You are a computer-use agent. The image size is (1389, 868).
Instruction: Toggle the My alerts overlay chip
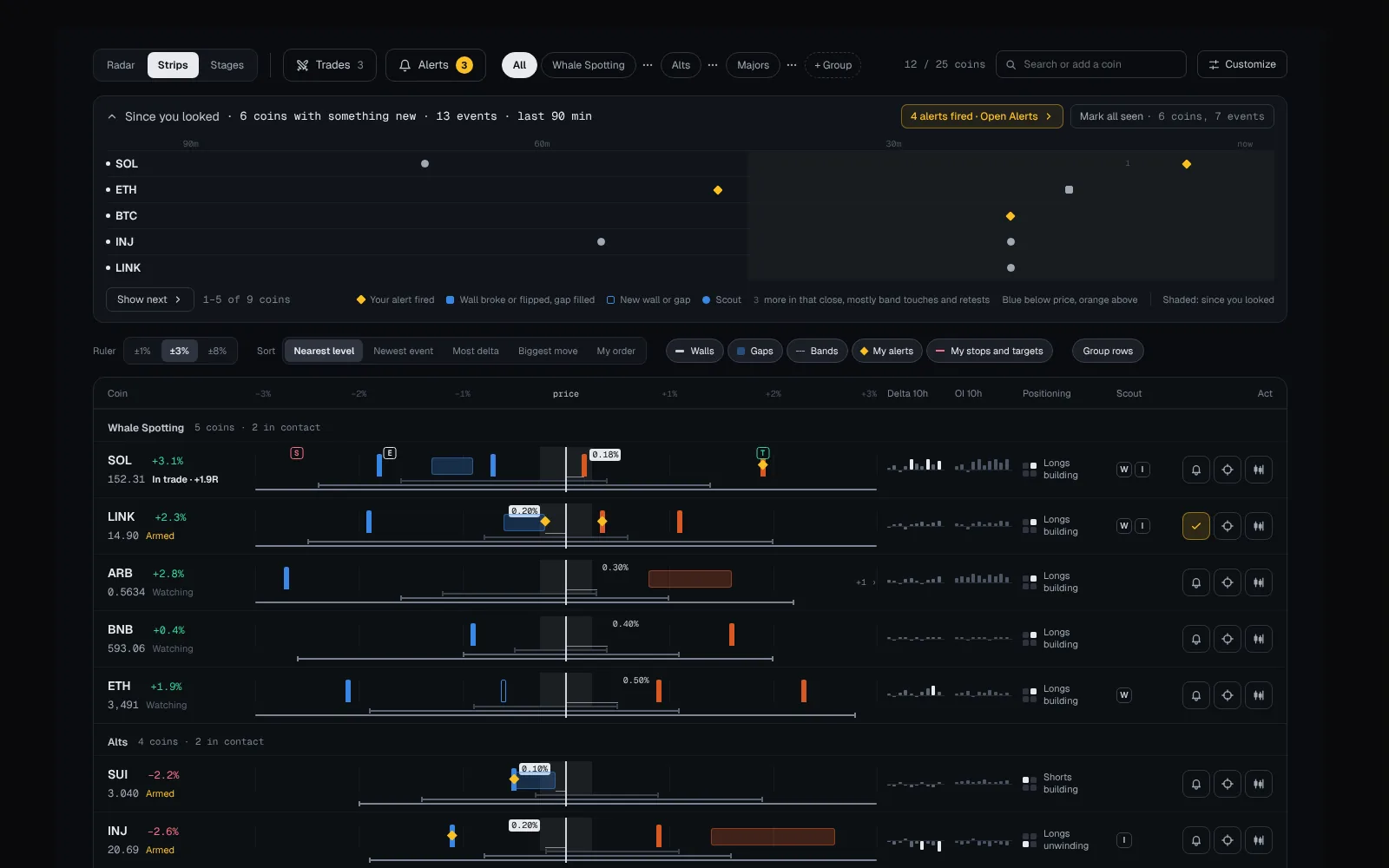pyautogui.click(x=886, y=351)
